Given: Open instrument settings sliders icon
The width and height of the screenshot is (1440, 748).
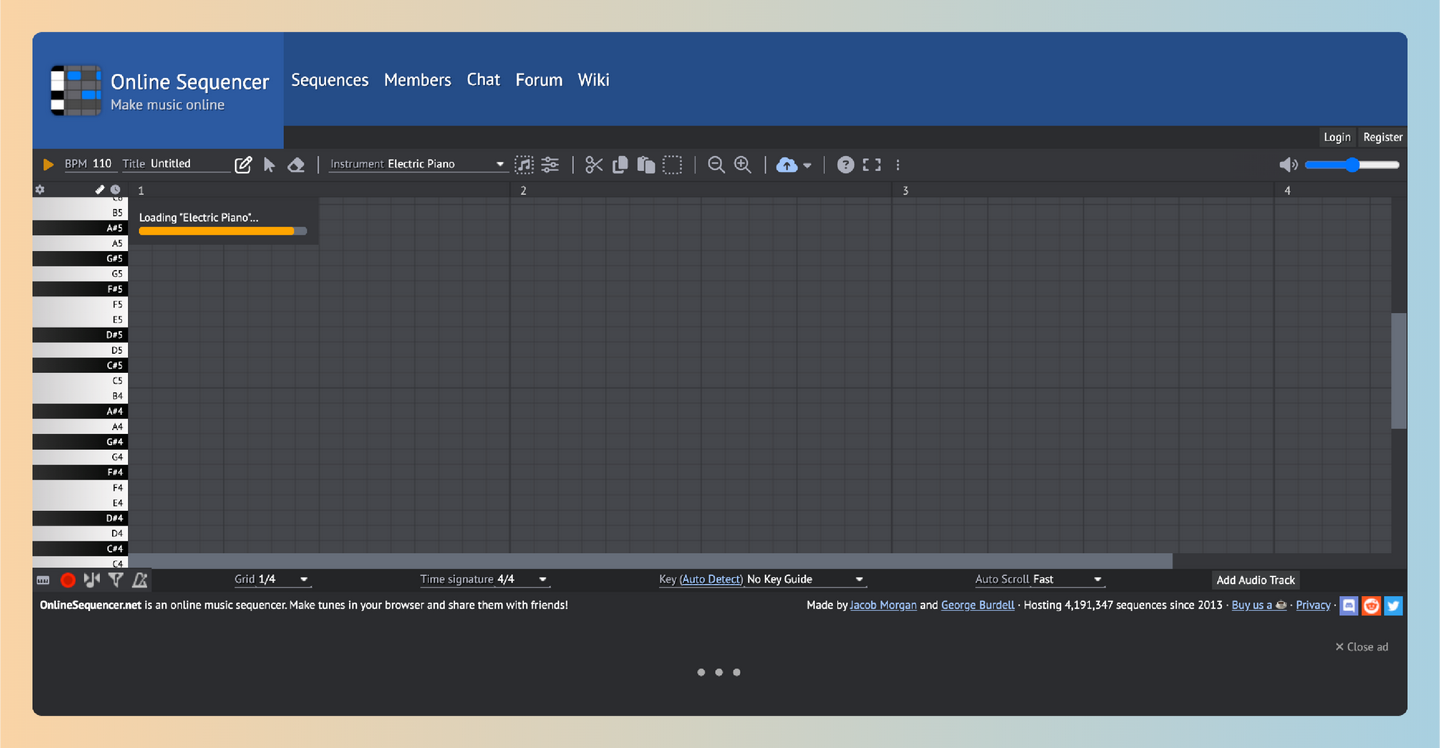Looking at the screenshot, I should [x=550, y=164].
